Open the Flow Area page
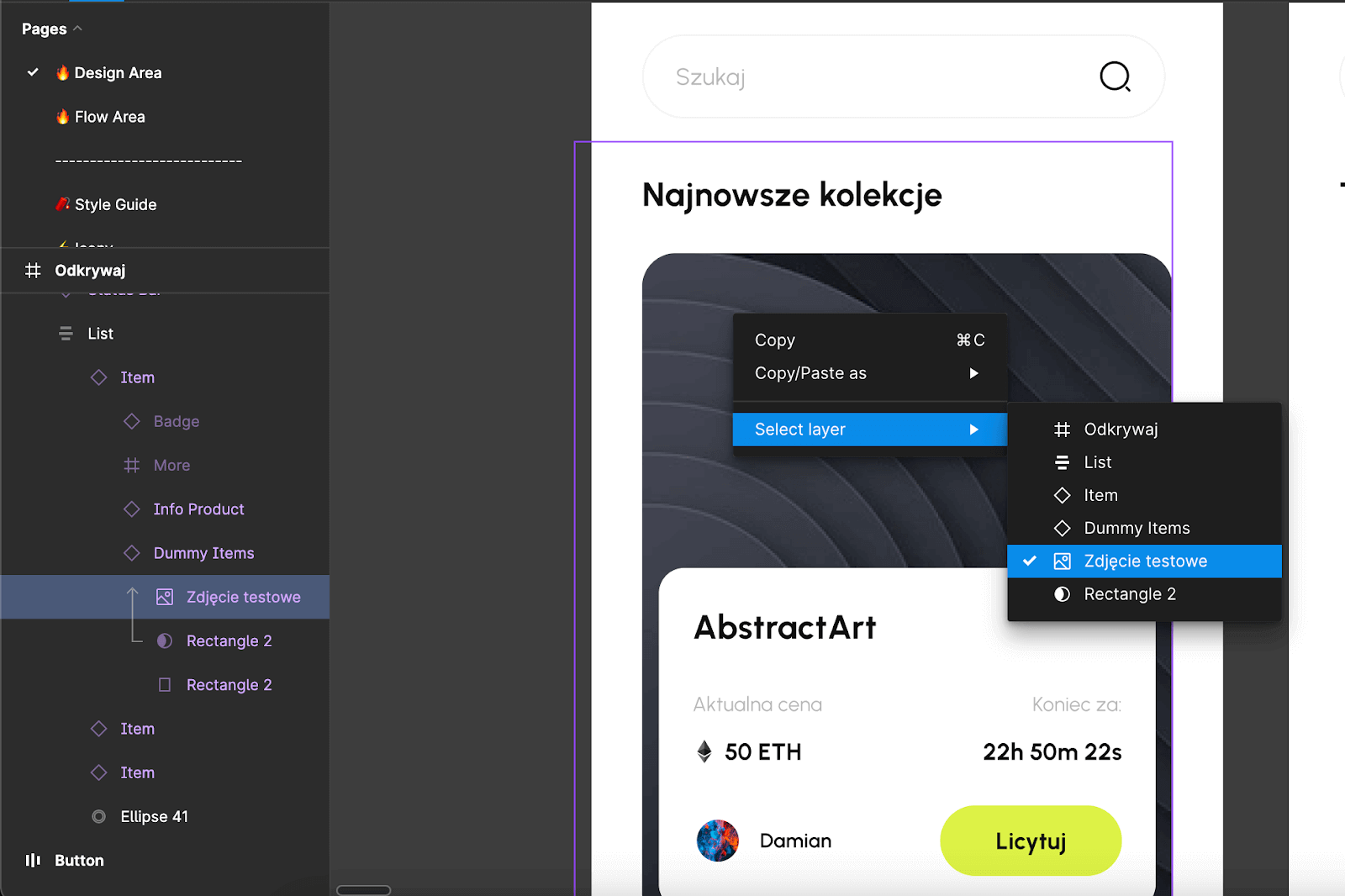This screenshot has height=896, width=1345. [x=109, y=117]
